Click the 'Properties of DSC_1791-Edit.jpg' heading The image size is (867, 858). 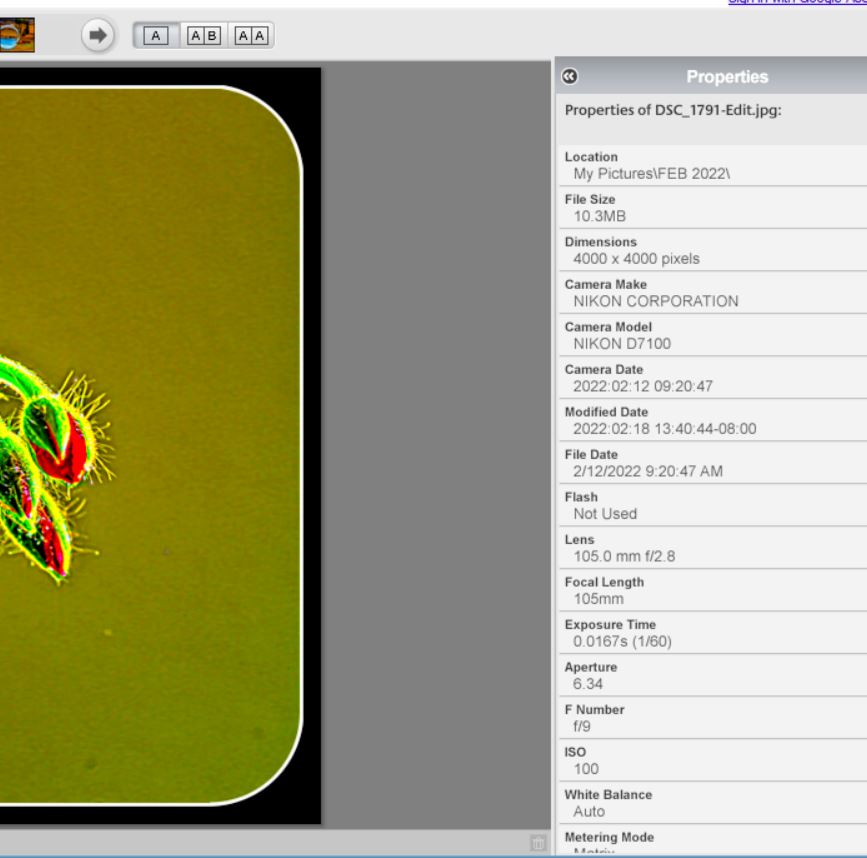pos(673,110)
